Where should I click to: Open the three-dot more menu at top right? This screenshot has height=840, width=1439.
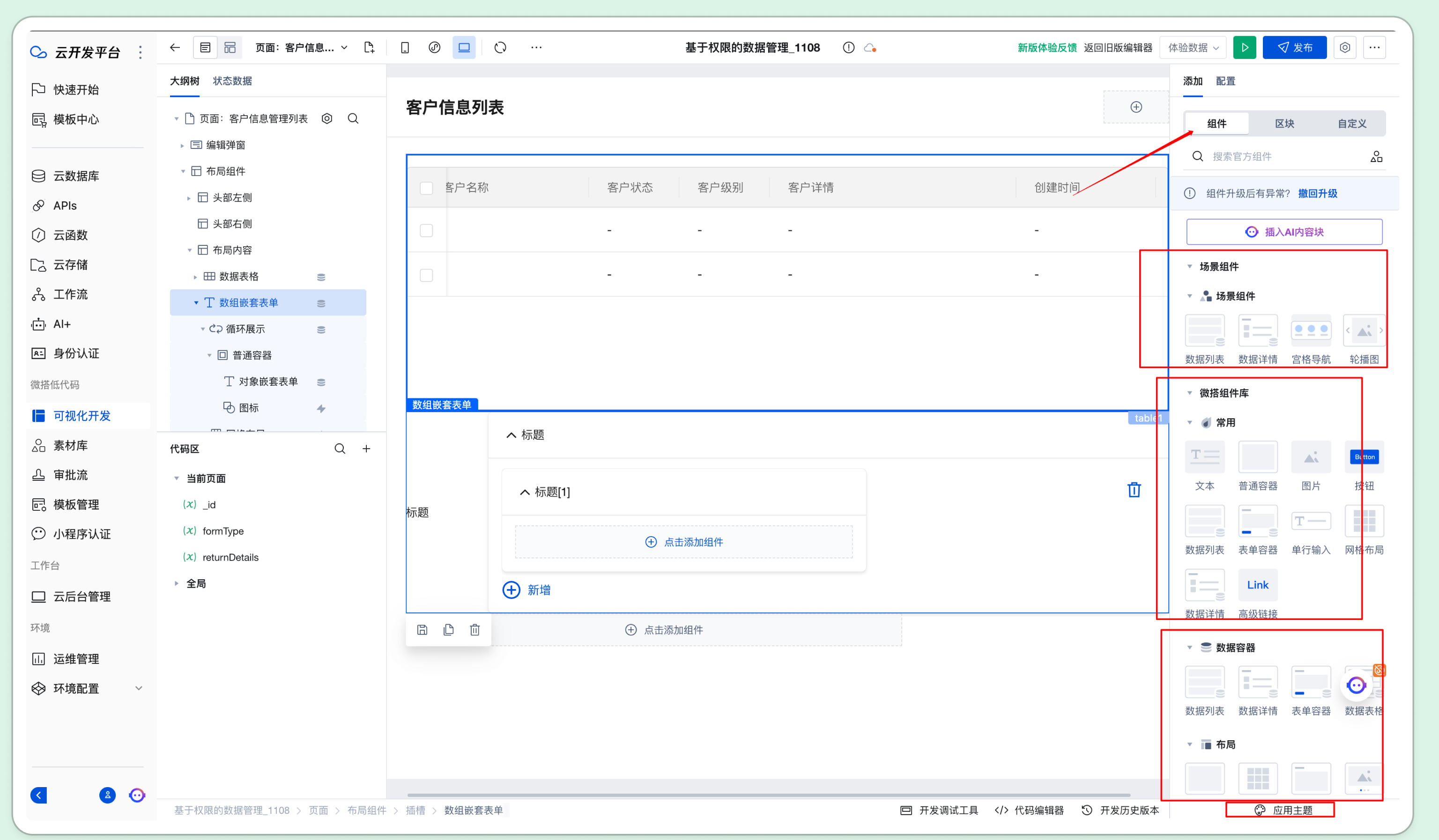pyautogui.click(x=1374, y=47)
